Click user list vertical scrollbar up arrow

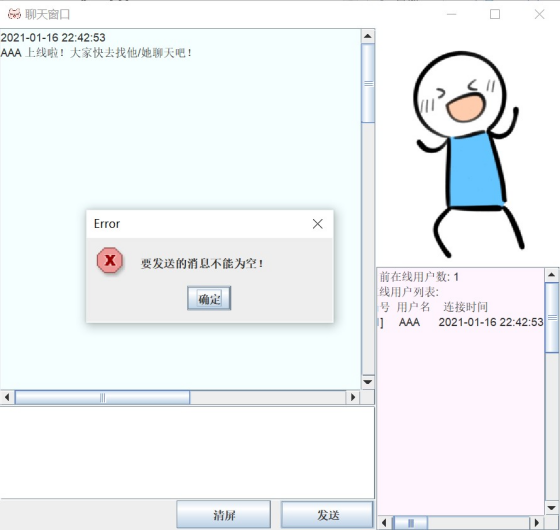tap(551, 275)
